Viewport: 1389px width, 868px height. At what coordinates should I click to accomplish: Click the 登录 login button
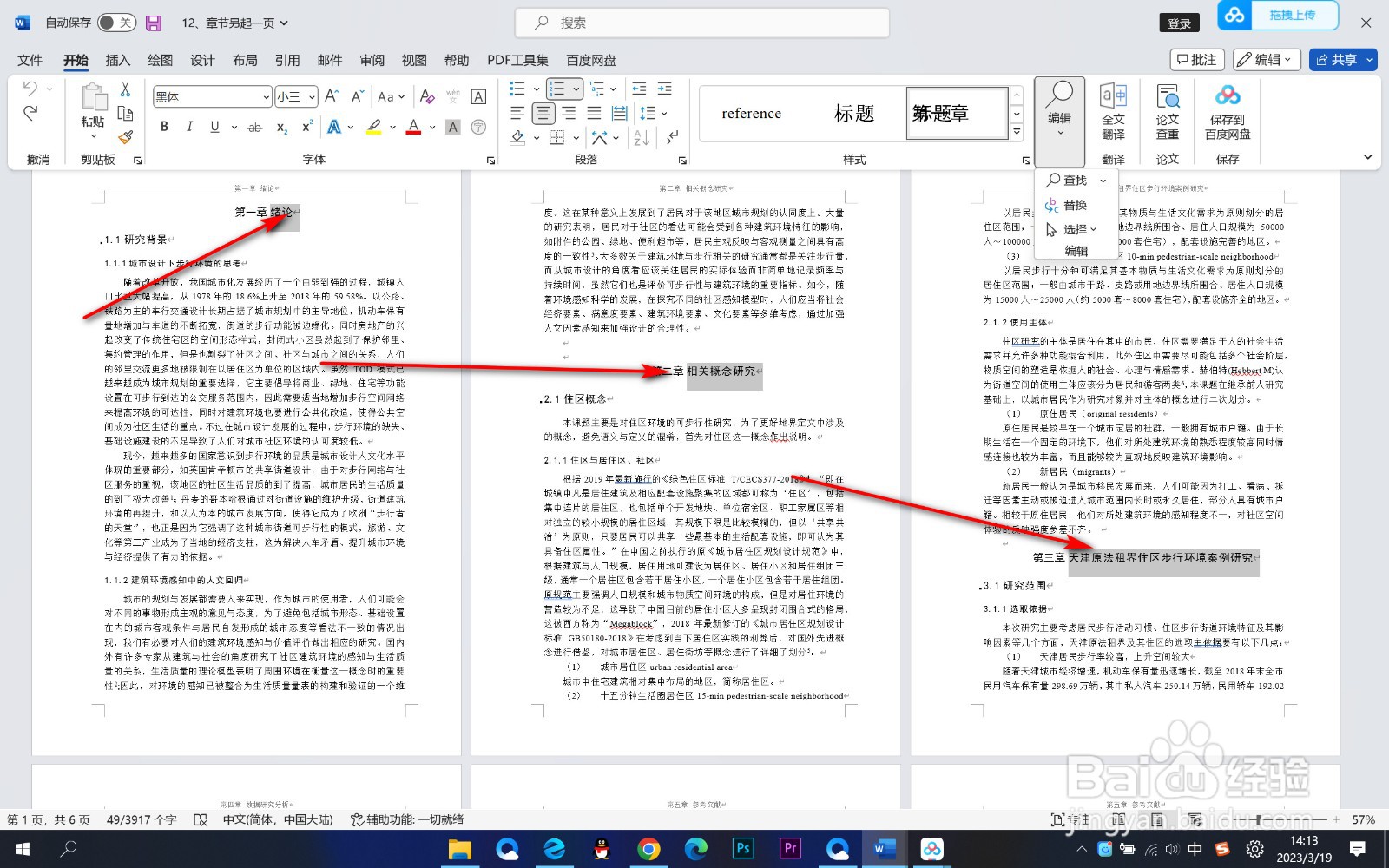1180,23
